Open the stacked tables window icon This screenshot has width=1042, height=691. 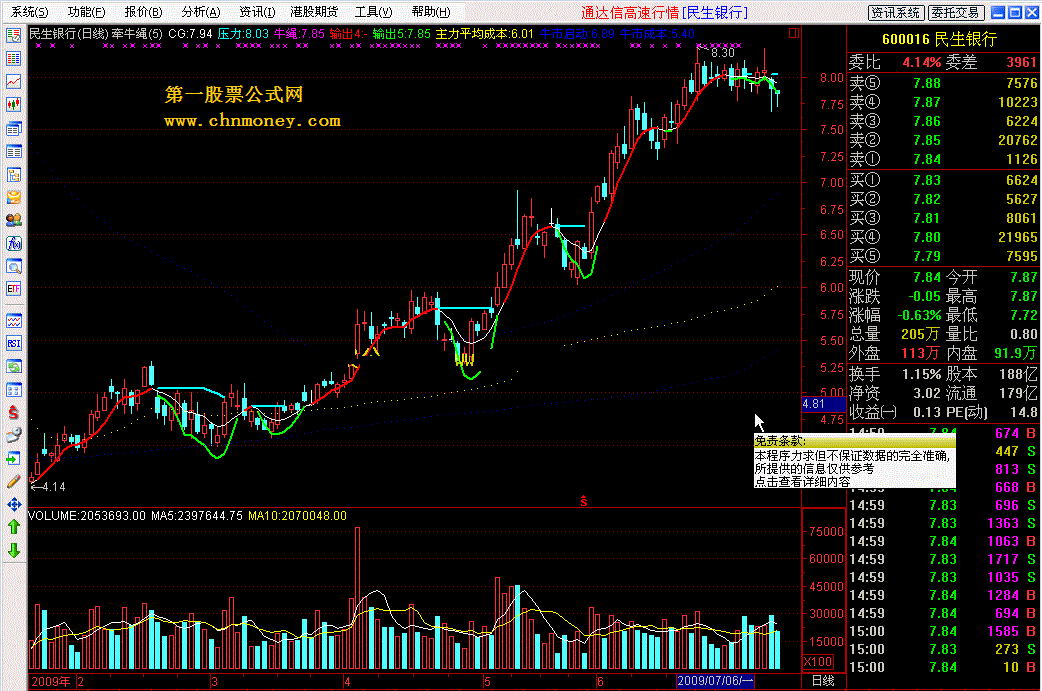[x=13, y=128]
